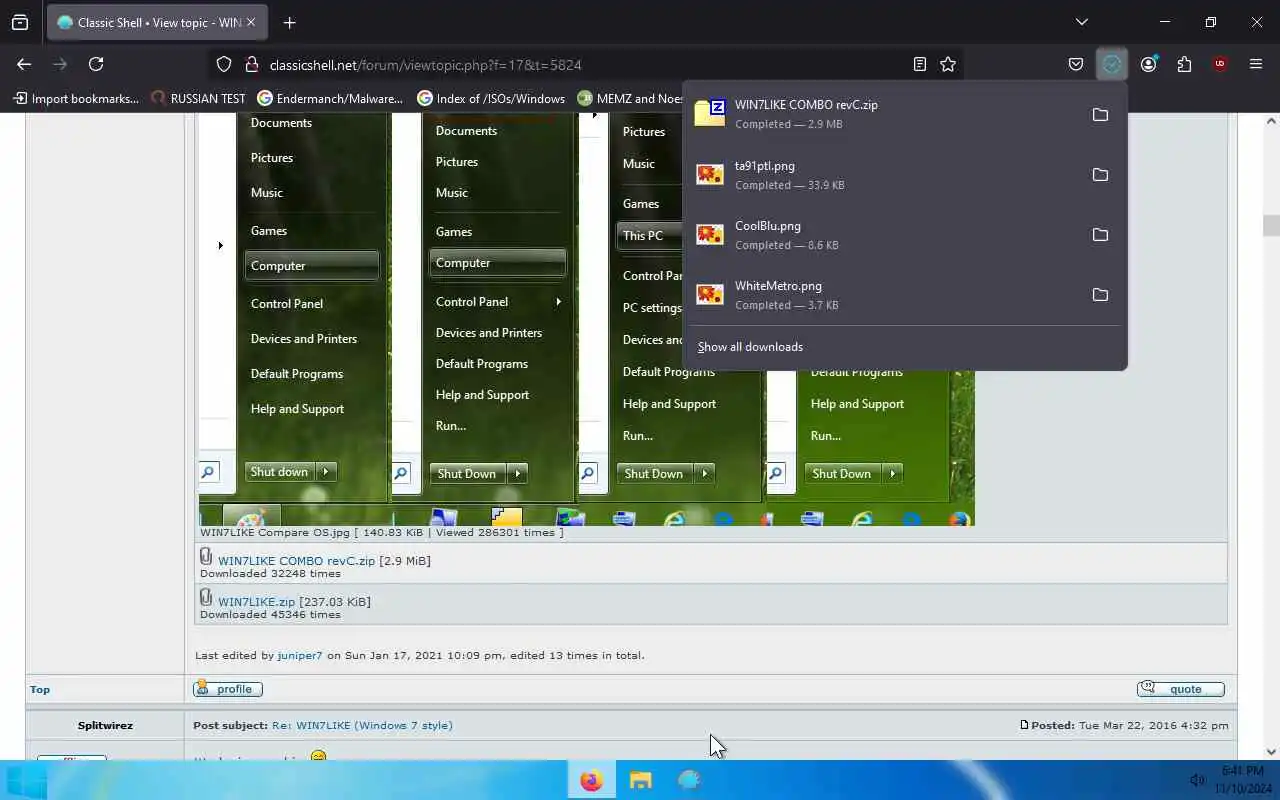Open Import bookmarks bookmark item
The height and width of the screenshot is (800, 1280).
click(76, 98)
